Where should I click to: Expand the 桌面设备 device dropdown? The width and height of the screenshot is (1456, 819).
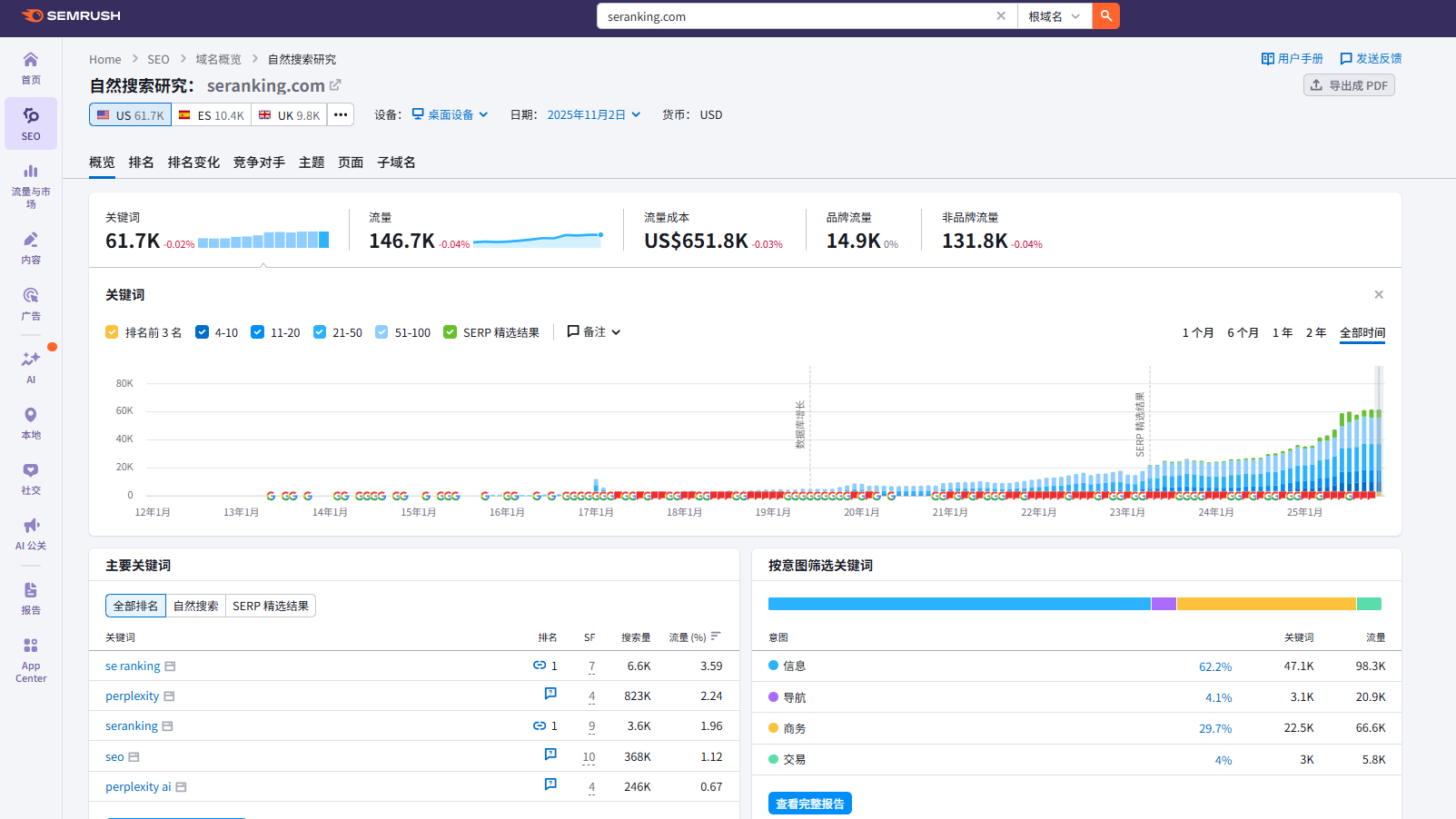tap(450, 114)
